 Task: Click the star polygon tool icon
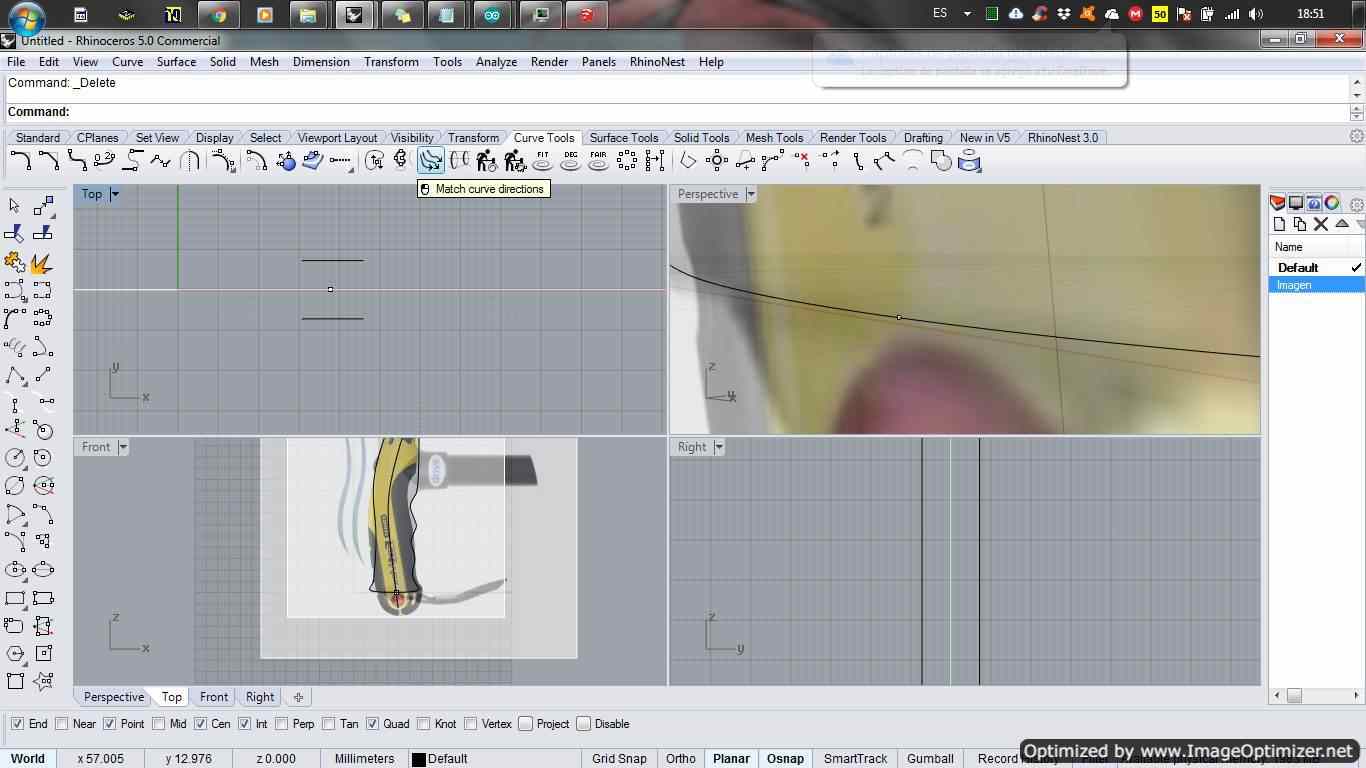[42, 682]
